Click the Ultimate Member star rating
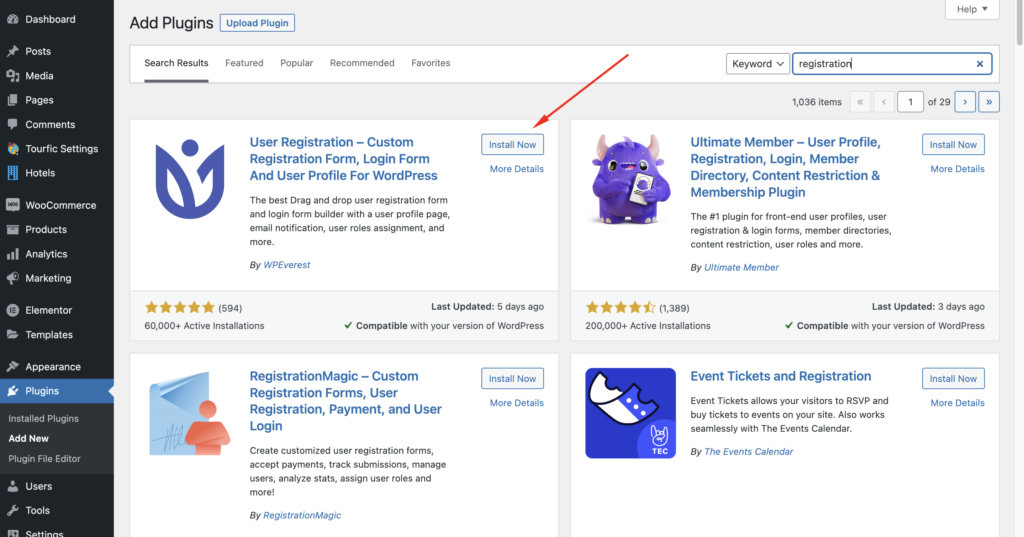The height and width of the screenshot is (537, 1024). [620, 308]
